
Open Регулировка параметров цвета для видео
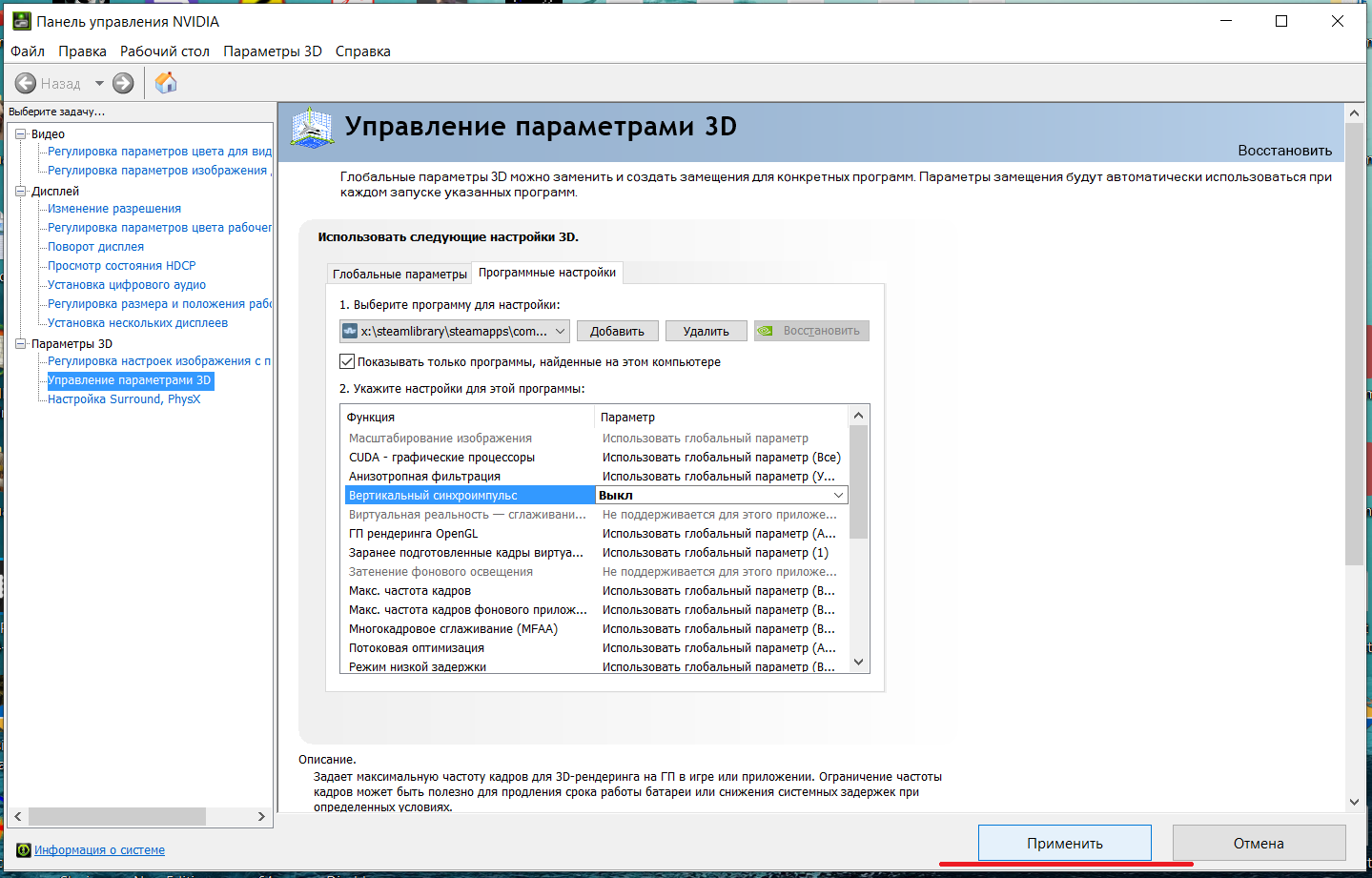(x=159, y=152)
